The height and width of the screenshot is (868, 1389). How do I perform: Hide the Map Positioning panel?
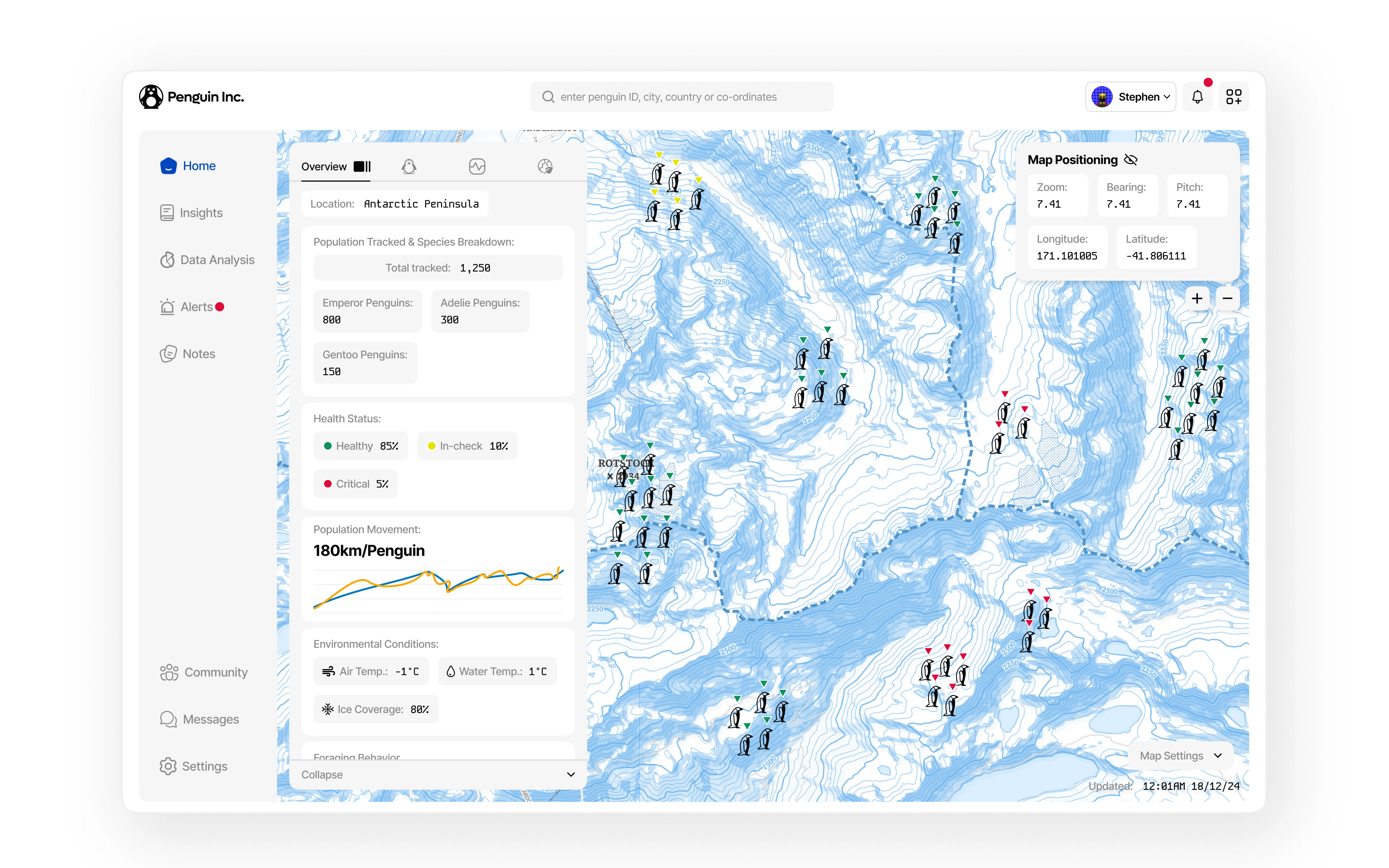click(x=1130, y=159)
